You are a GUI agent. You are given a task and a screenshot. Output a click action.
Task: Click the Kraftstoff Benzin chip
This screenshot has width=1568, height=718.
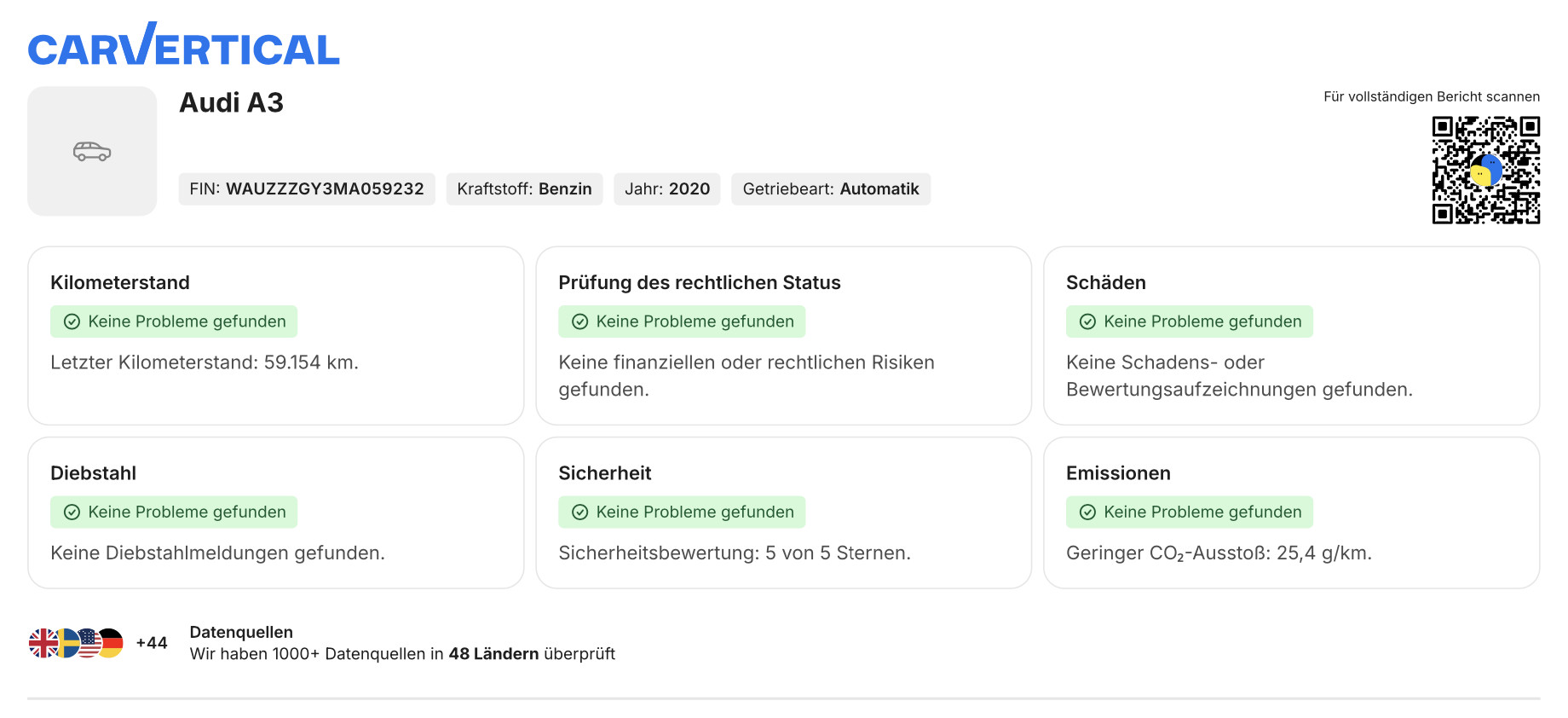524,189
